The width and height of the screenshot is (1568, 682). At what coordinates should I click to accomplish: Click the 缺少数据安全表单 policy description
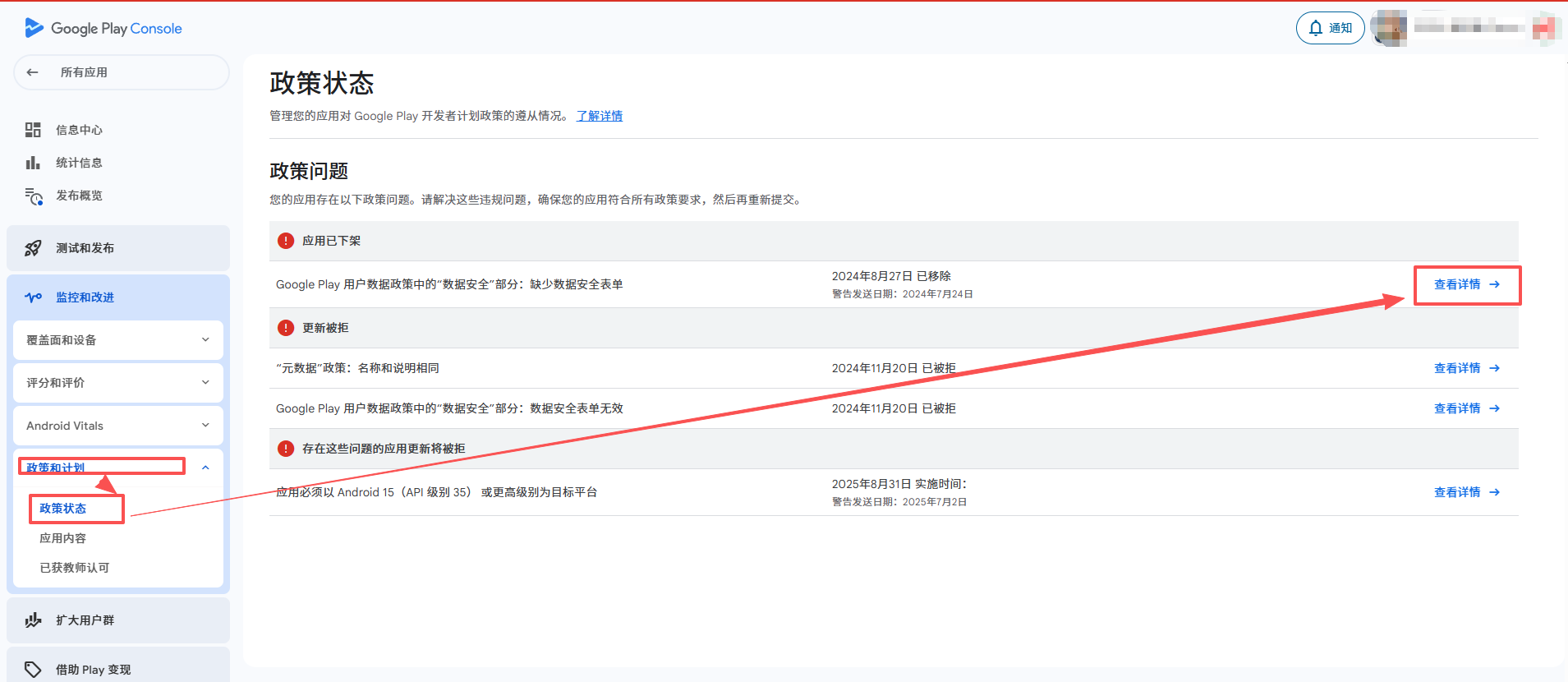point(449,284)
